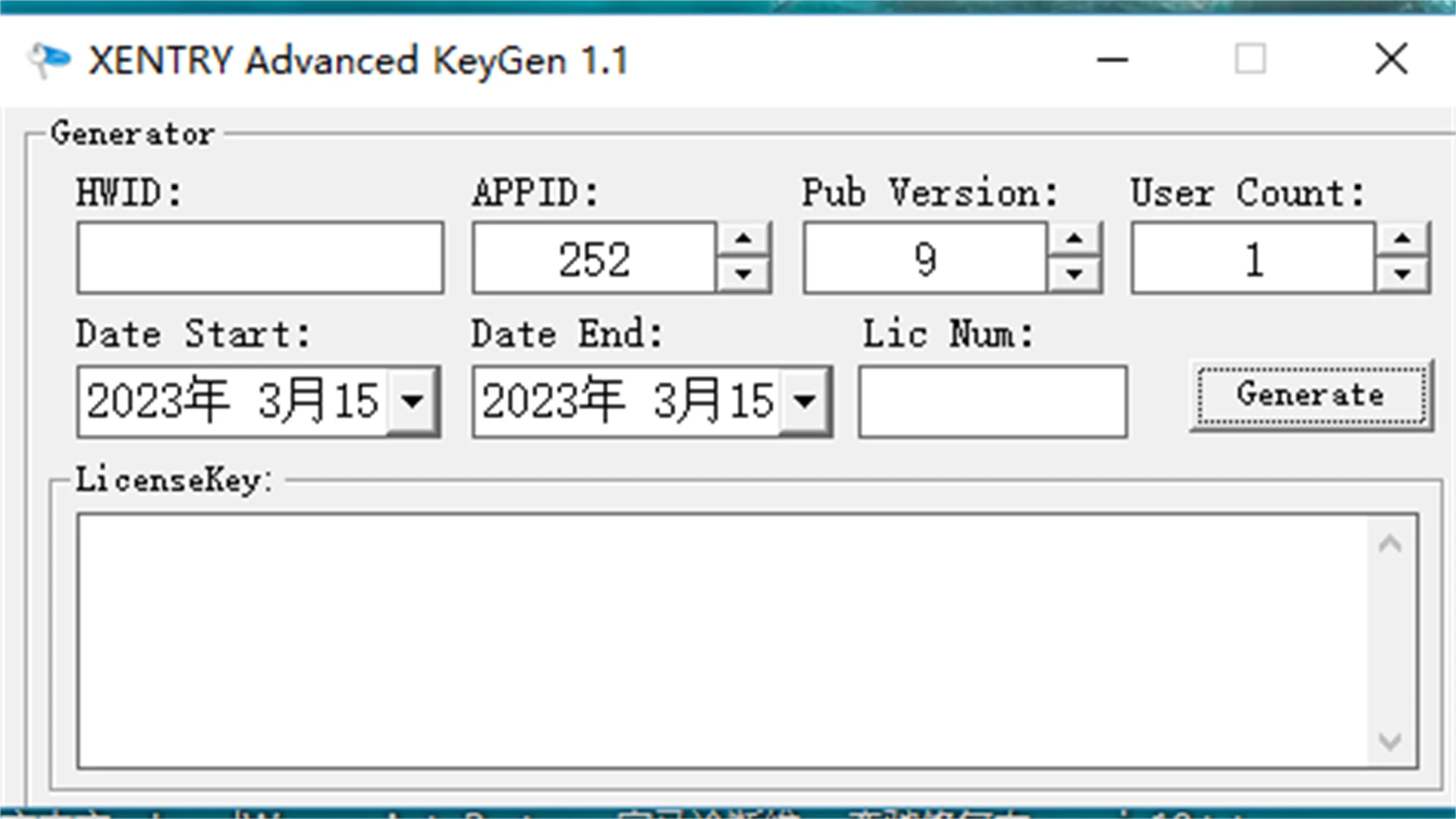Click the LicenseKey scrollbar up arrow
Image resolution: width=1456 pixels, height=819 pixels.
[1391, 542]
